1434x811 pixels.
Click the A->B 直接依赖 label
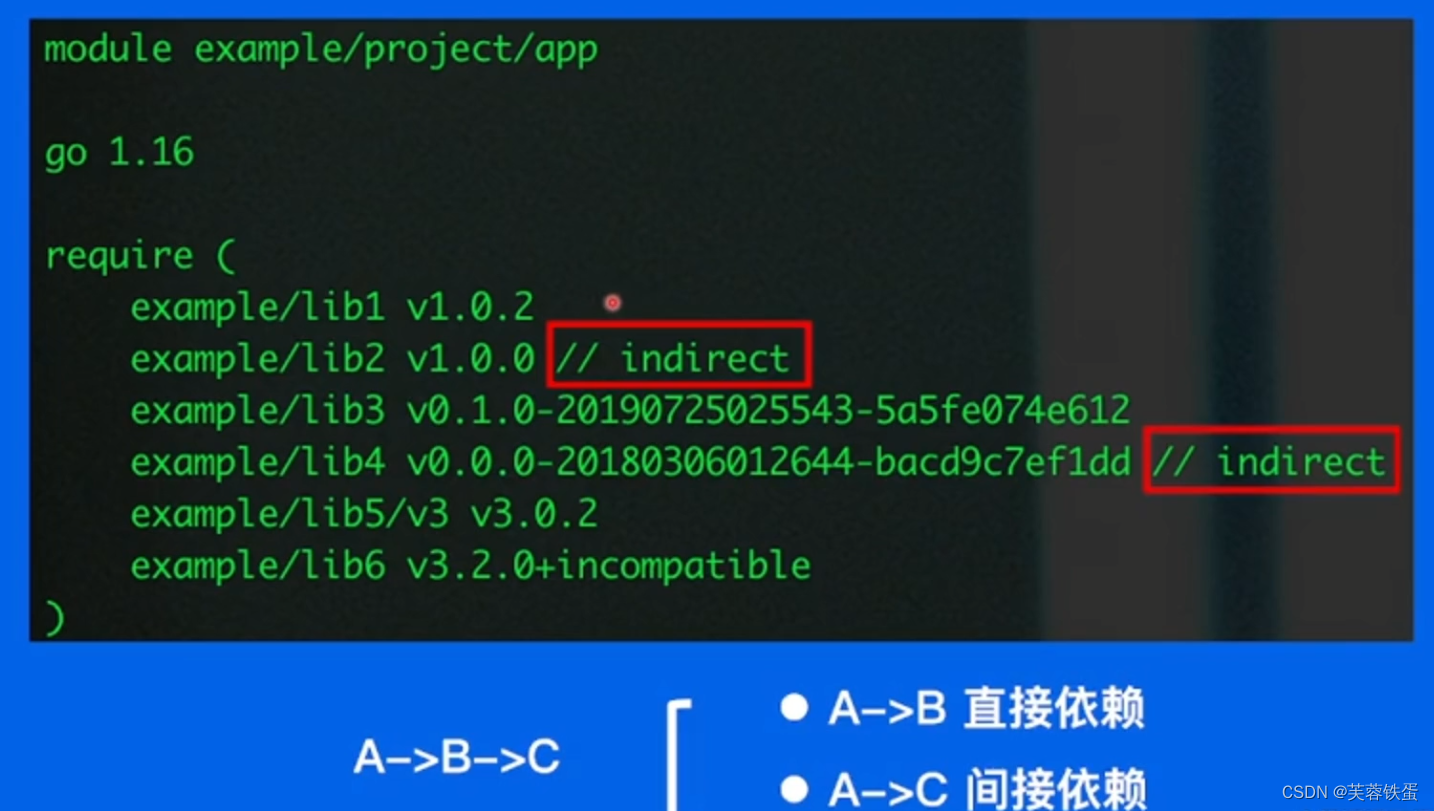click(x=986, y=708)
